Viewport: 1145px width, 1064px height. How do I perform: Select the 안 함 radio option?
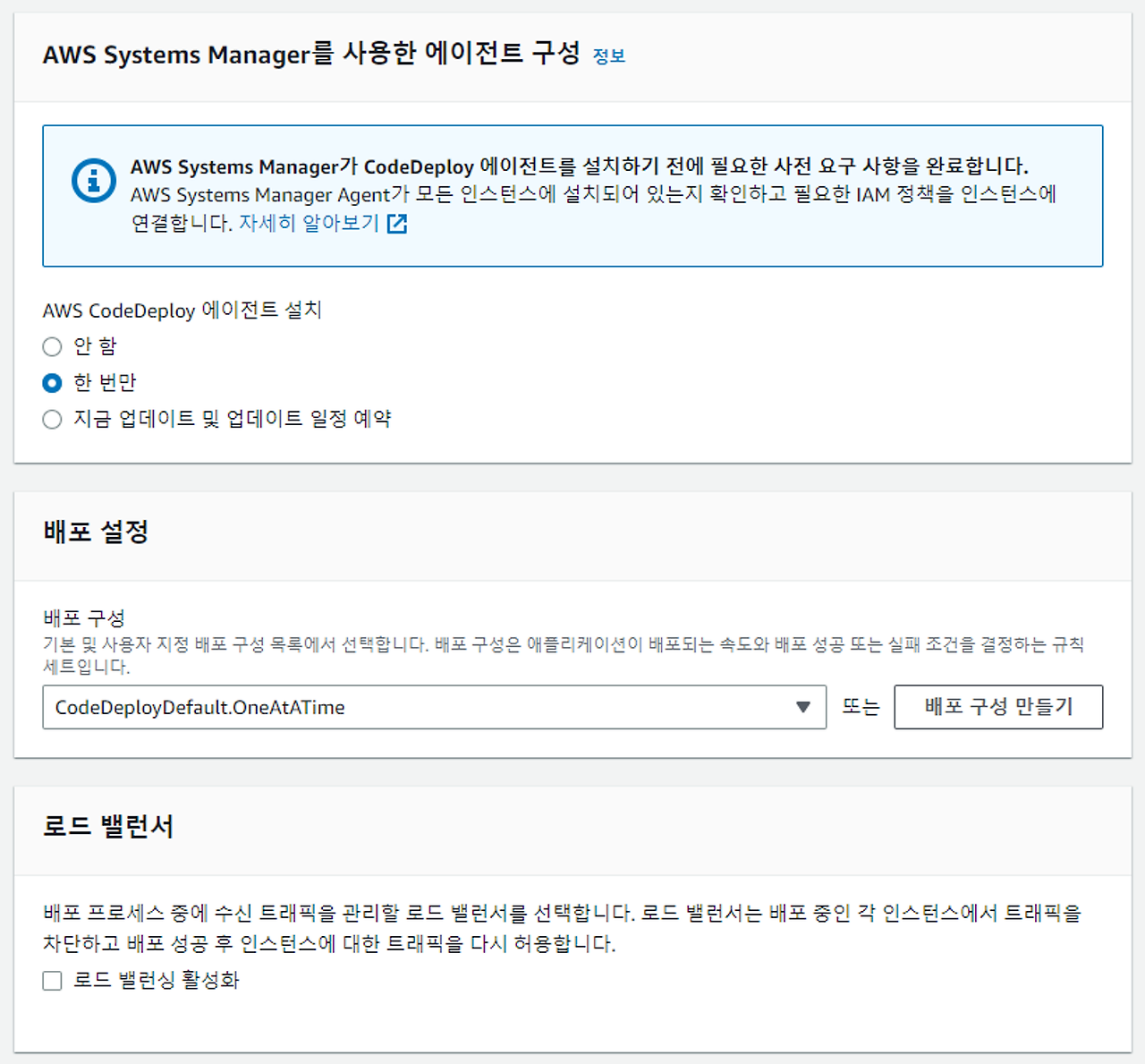click(52, 346)
